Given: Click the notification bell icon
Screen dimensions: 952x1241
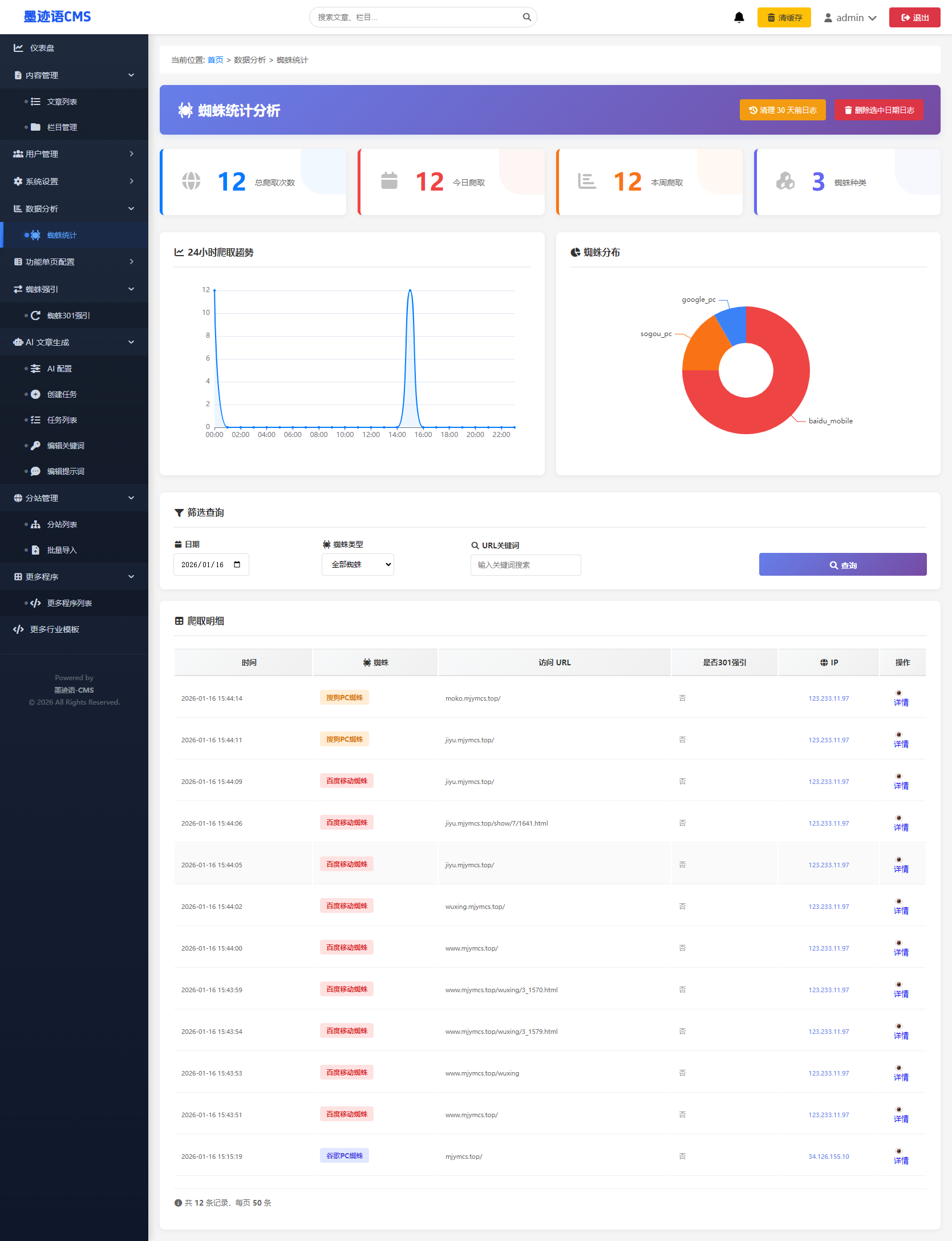Looking at the screenshot, I should point(739,18).
